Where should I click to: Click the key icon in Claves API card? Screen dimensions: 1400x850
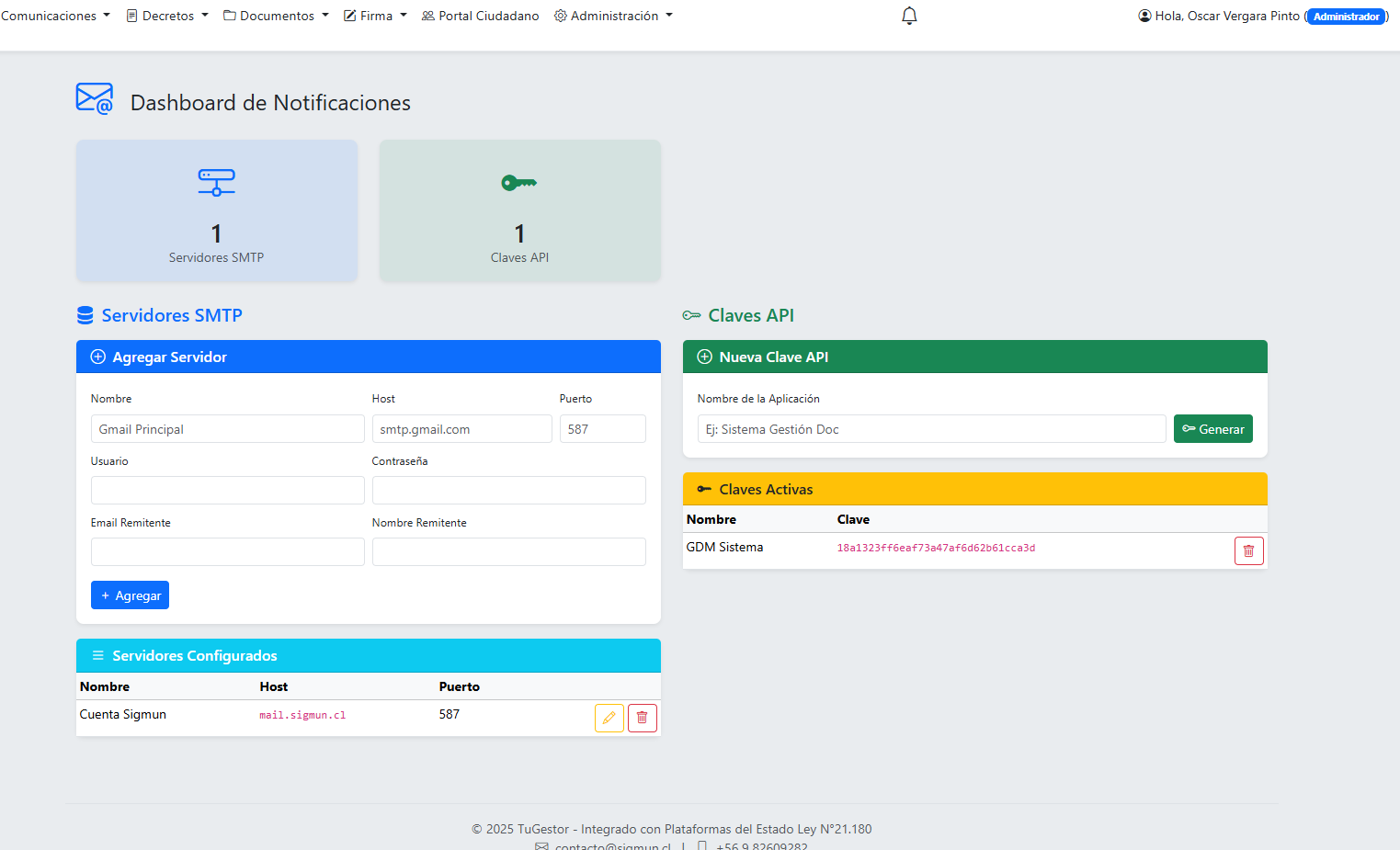[519, 183]
